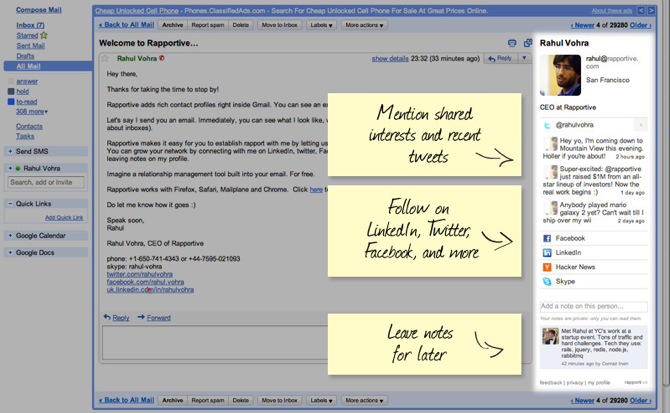The image size is (670, 413).
Task: Open Contacts
Action: coord(29,126)
